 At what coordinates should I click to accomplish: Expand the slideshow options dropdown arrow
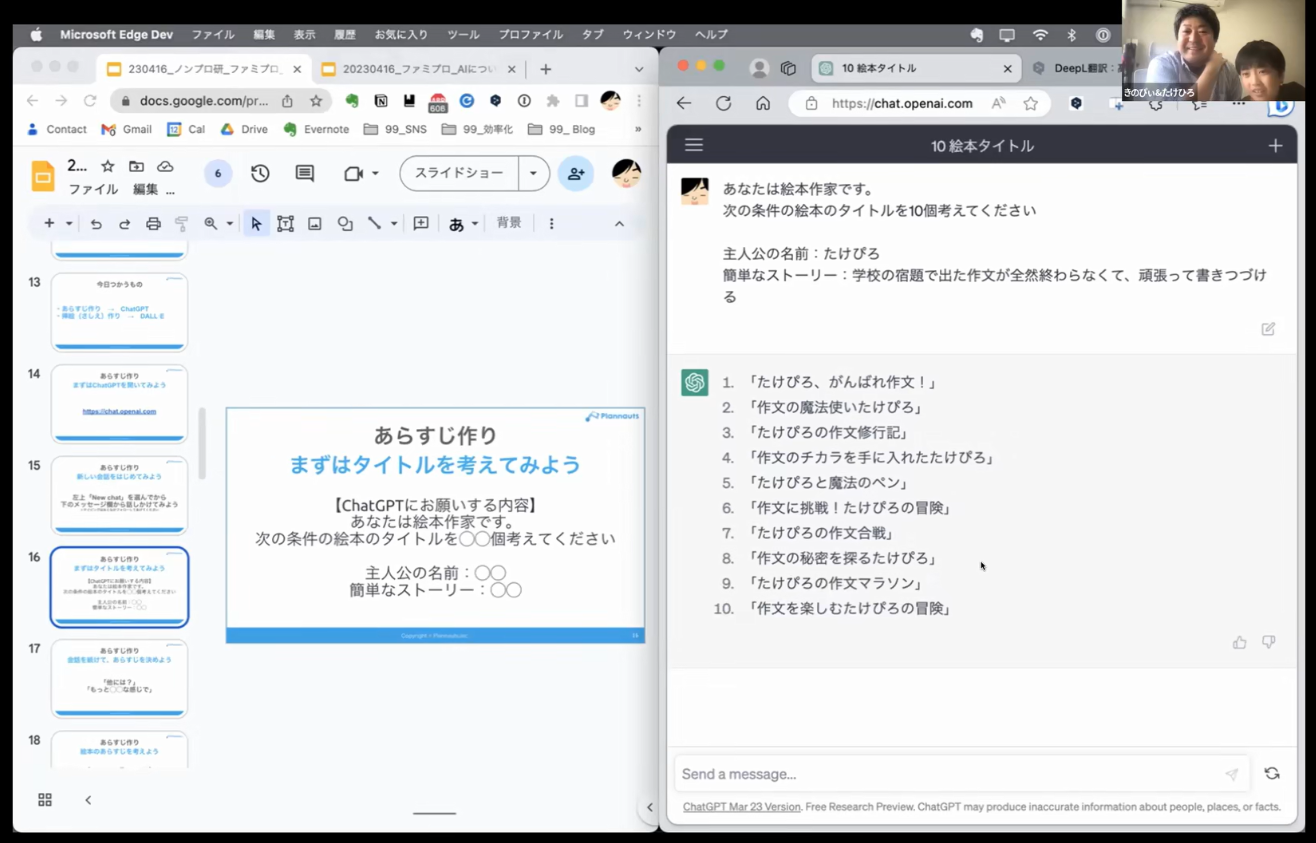(x=533, y=173)
